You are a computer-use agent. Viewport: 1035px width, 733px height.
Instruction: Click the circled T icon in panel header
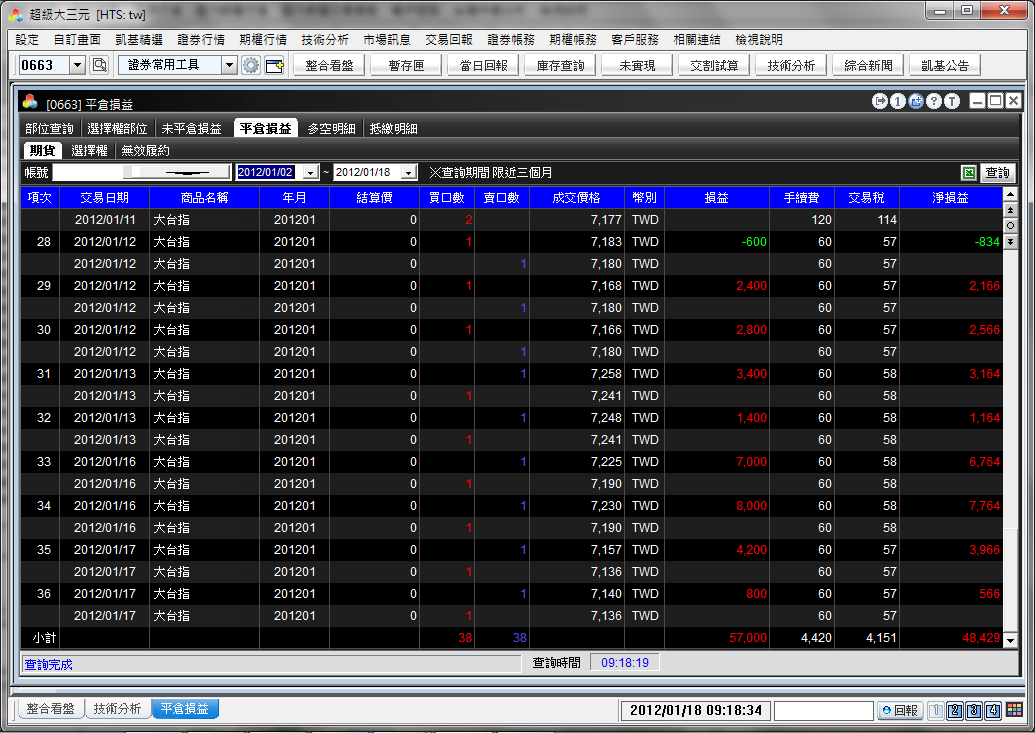(951, 101)
